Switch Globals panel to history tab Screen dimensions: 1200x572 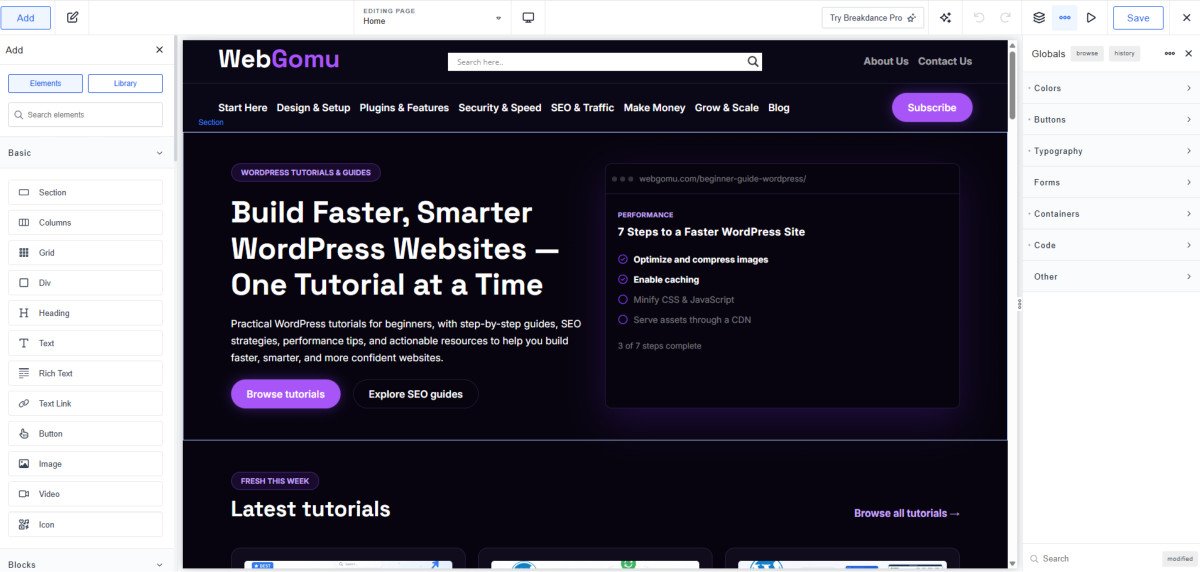pos(1125,53)
